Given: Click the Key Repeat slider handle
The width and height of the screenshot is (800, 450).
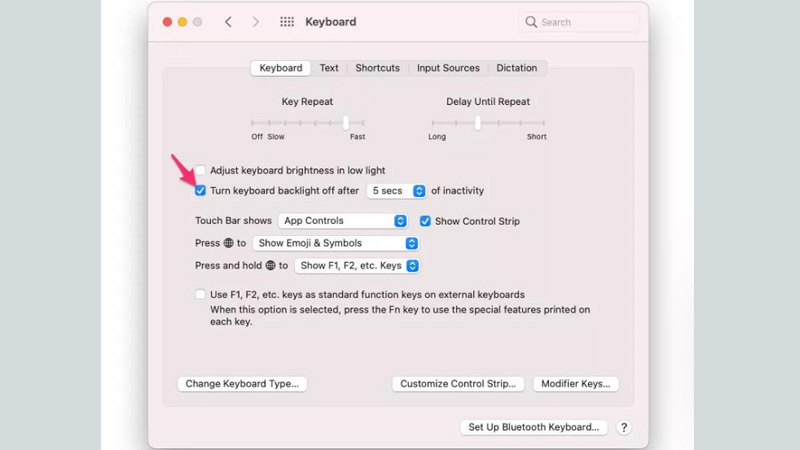Looking at the screenshot, I should tap(345, 122).
